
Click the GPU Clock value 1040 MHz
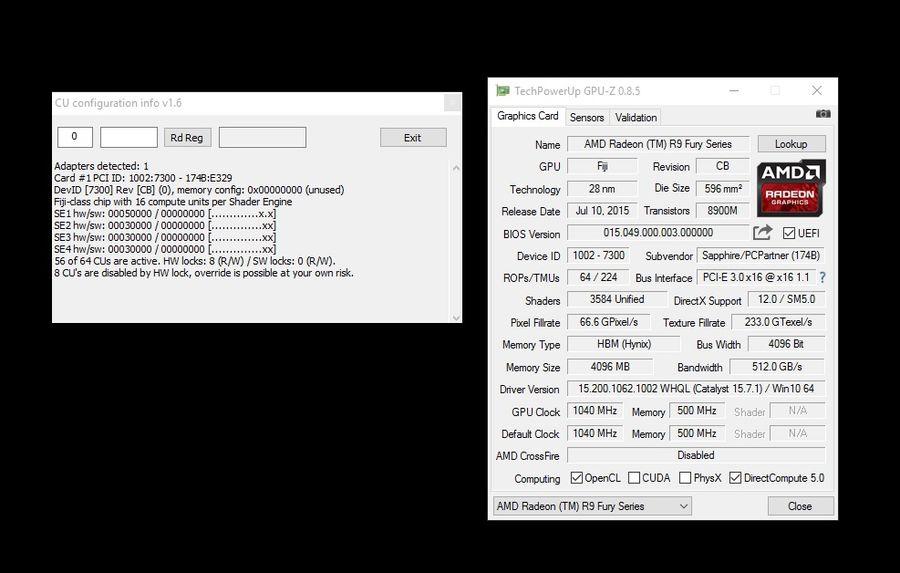595,411
